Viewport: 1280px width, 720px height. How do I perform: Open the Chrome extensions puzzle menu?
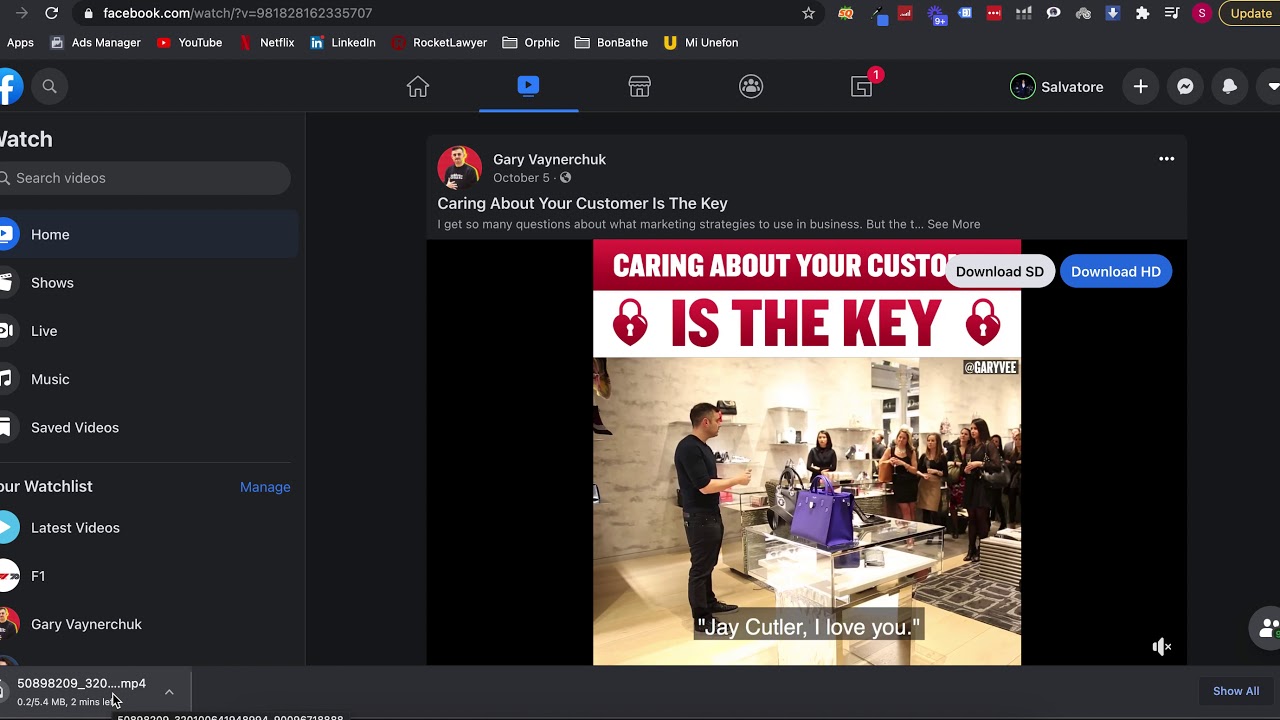click(x=1142, y=13)
